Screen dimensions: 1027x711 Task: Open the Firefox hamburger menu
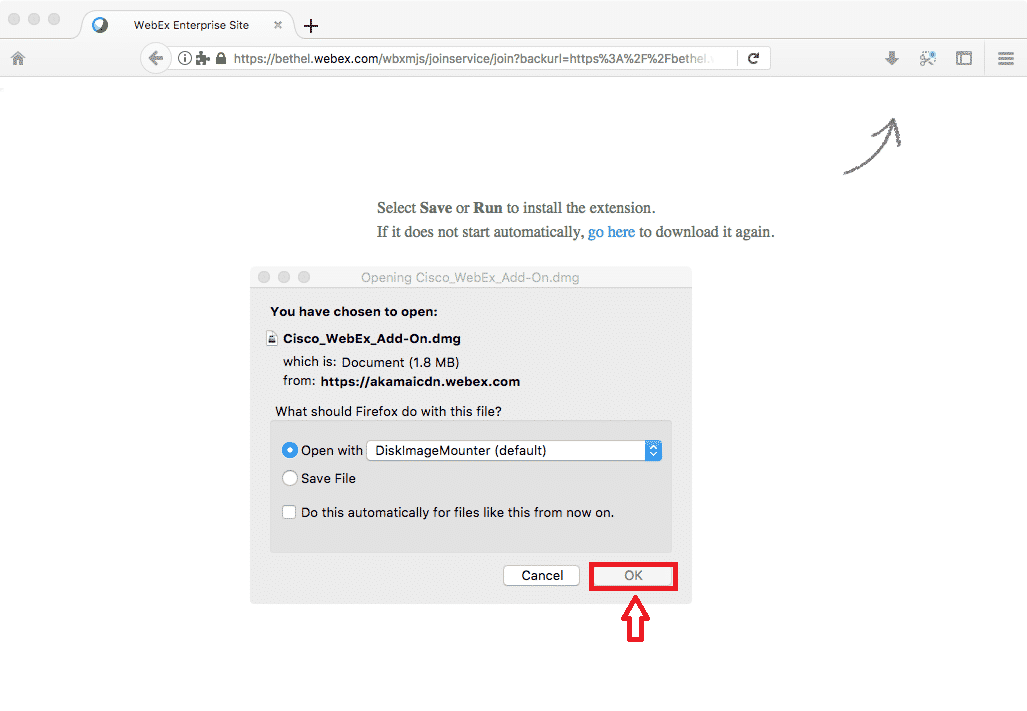click(1006, 58)
